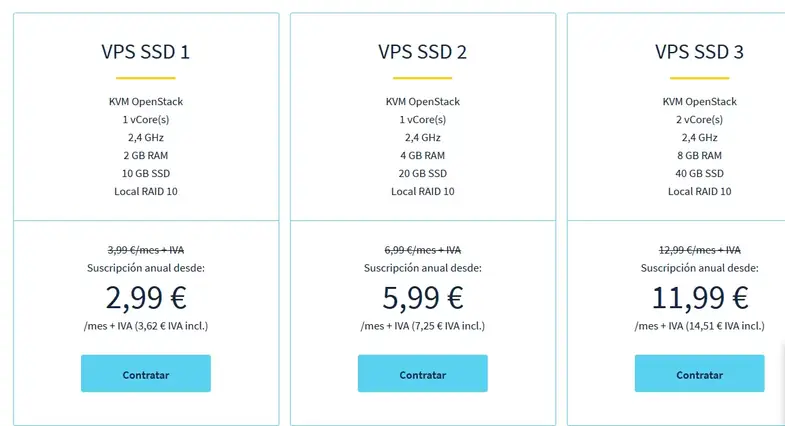
Task: Click the crossed-out 12,99 €/mes price
Action: [699, 250]
